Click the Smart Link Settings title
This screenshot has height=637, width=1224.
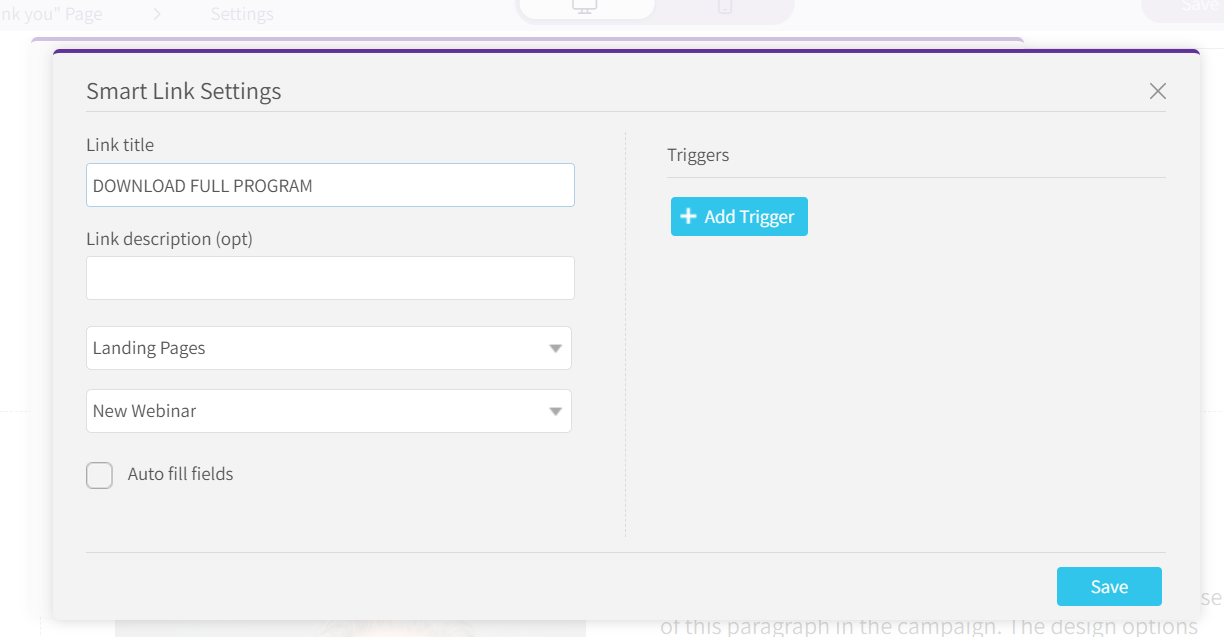183,91
